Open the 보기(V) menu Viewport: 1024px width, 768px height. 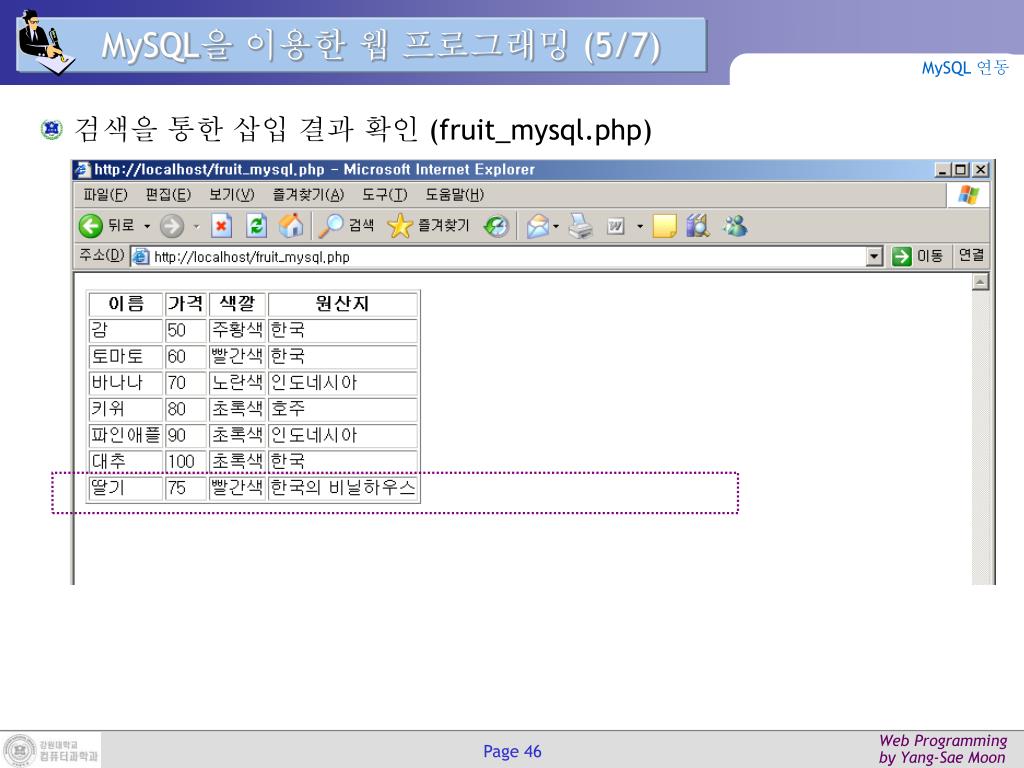click(231, 195)
